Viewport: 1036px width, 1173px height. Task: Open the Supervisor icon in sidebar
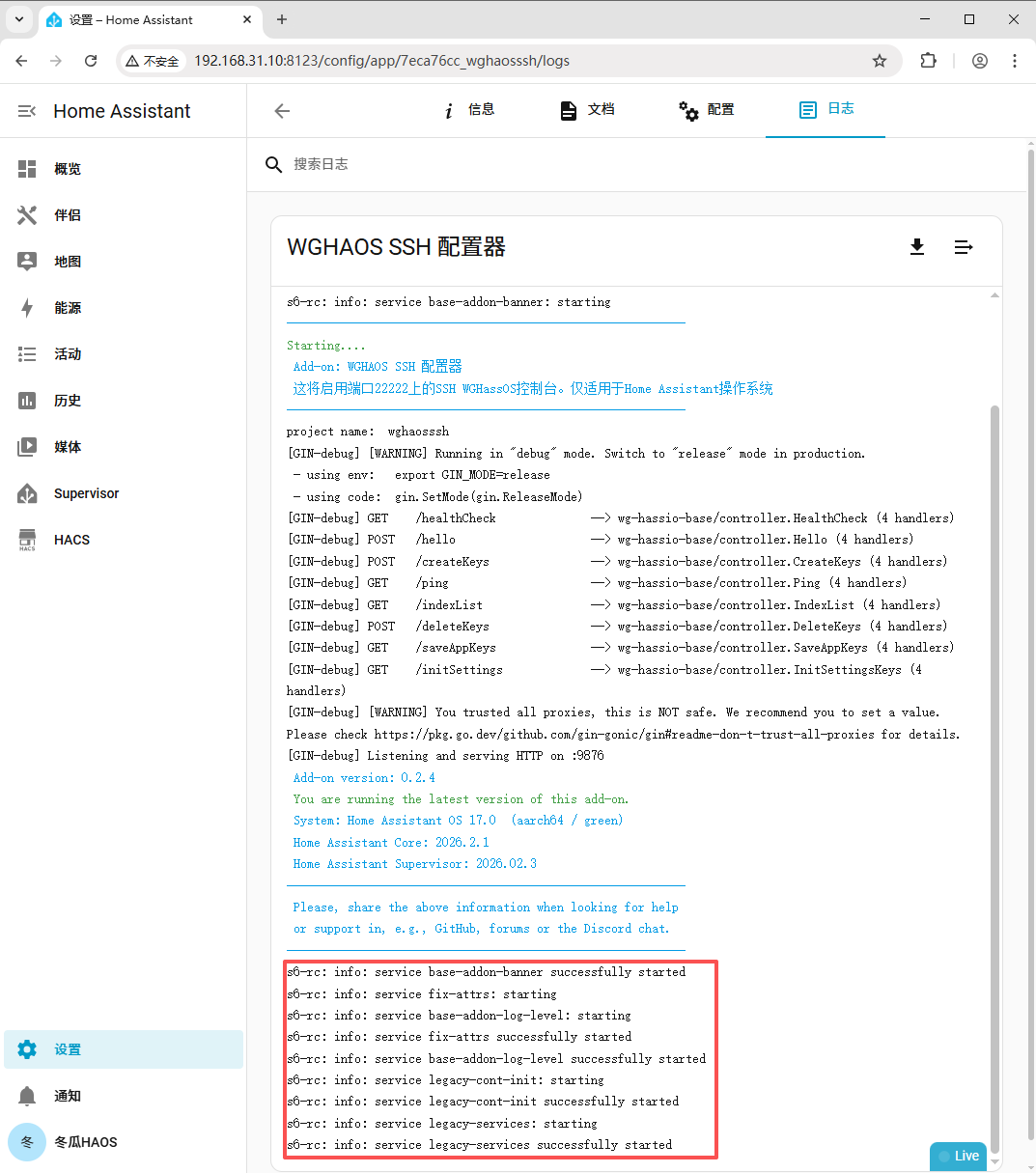point(27,493)
